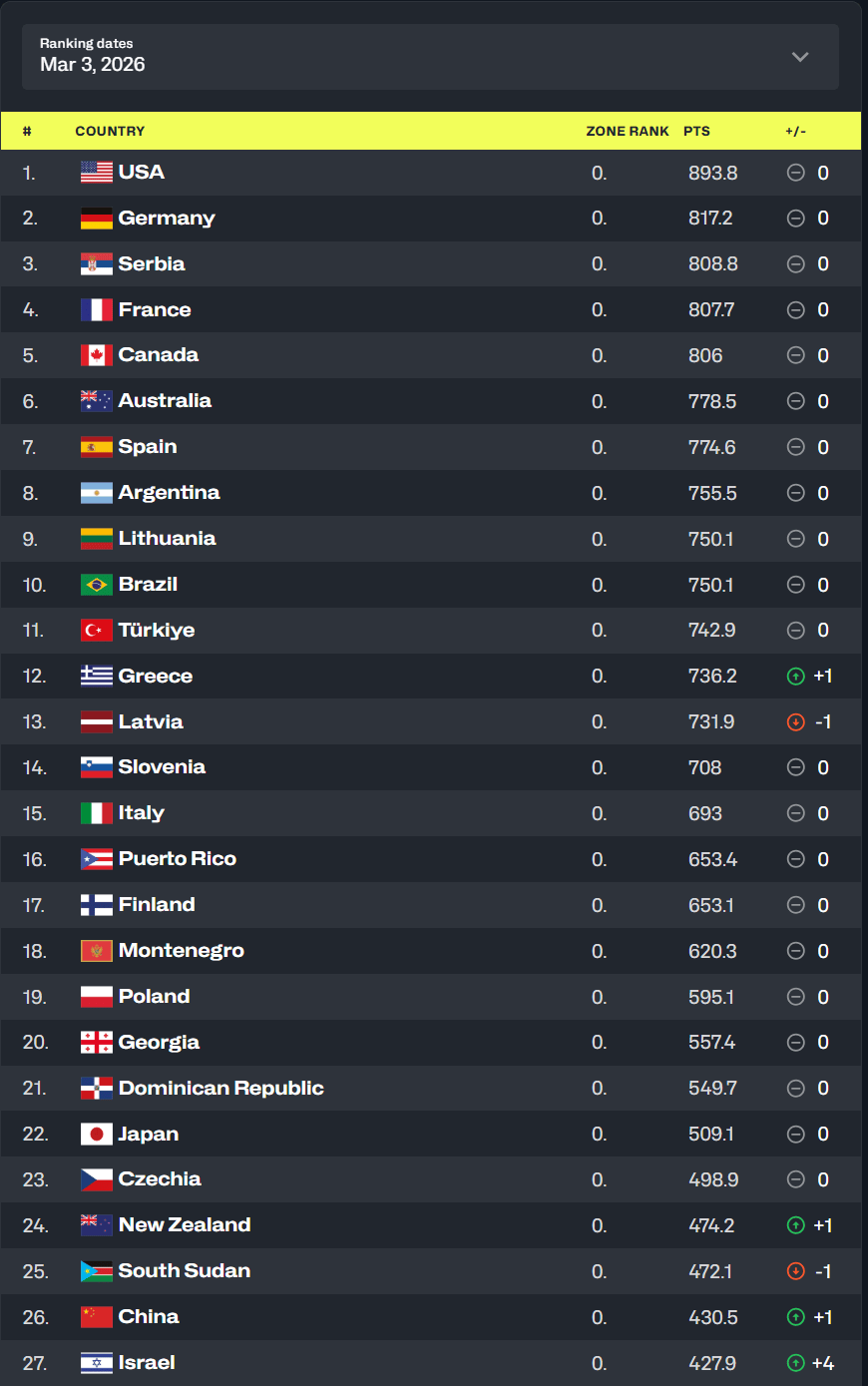Click the ZONE RANK column header
The height and width of the screenshot is (1386, 868).
pyautogui.click(x=628, y=132)
